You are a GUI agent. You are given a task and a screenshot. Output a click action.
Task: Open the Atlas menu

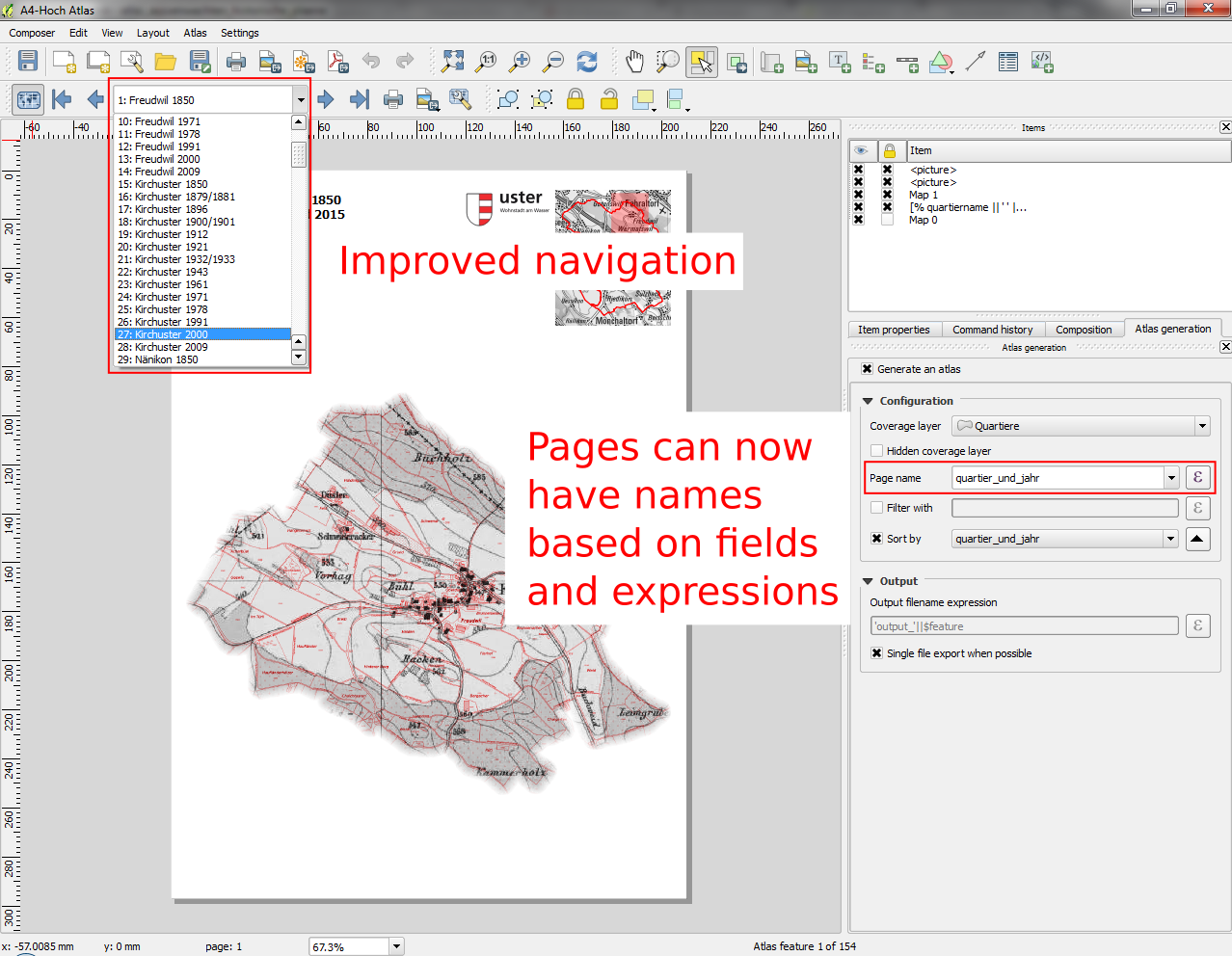coord(195,33)
